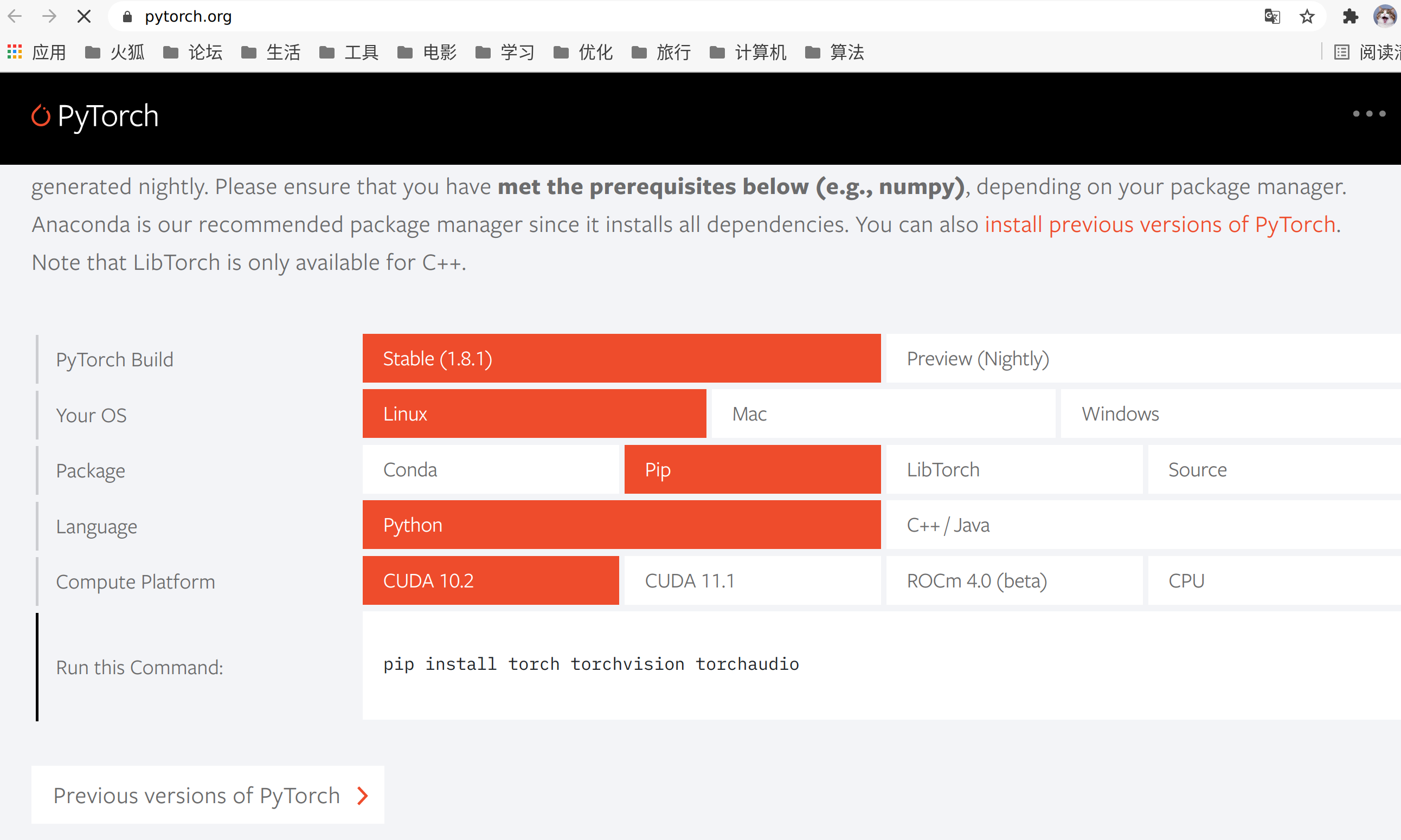
Task: Click the pytorch.org address bar
Action: (679, 16)
